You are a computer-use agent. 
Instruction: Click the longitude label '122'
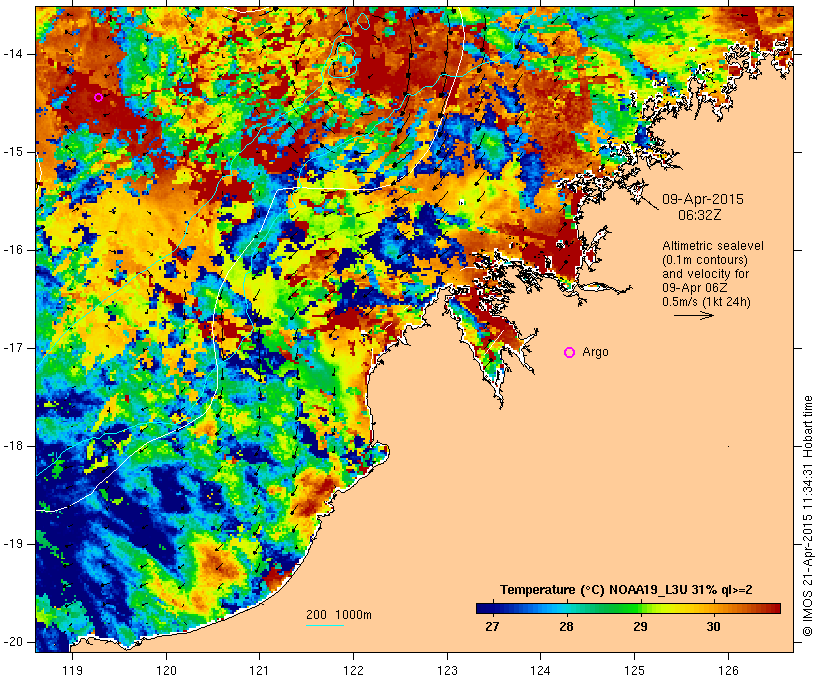tap(354, 671)
